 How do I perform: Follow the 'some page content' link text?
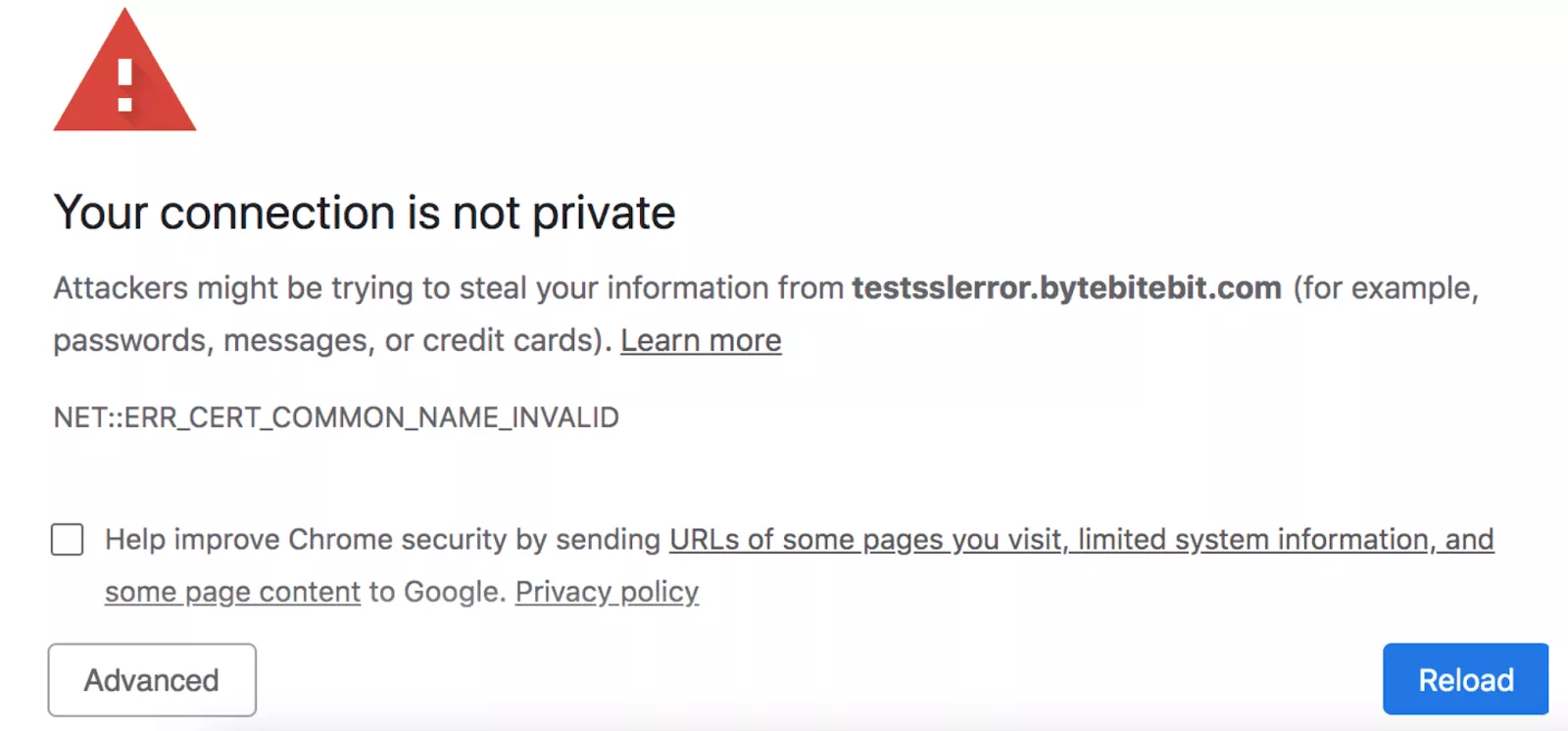click(233, 592)
